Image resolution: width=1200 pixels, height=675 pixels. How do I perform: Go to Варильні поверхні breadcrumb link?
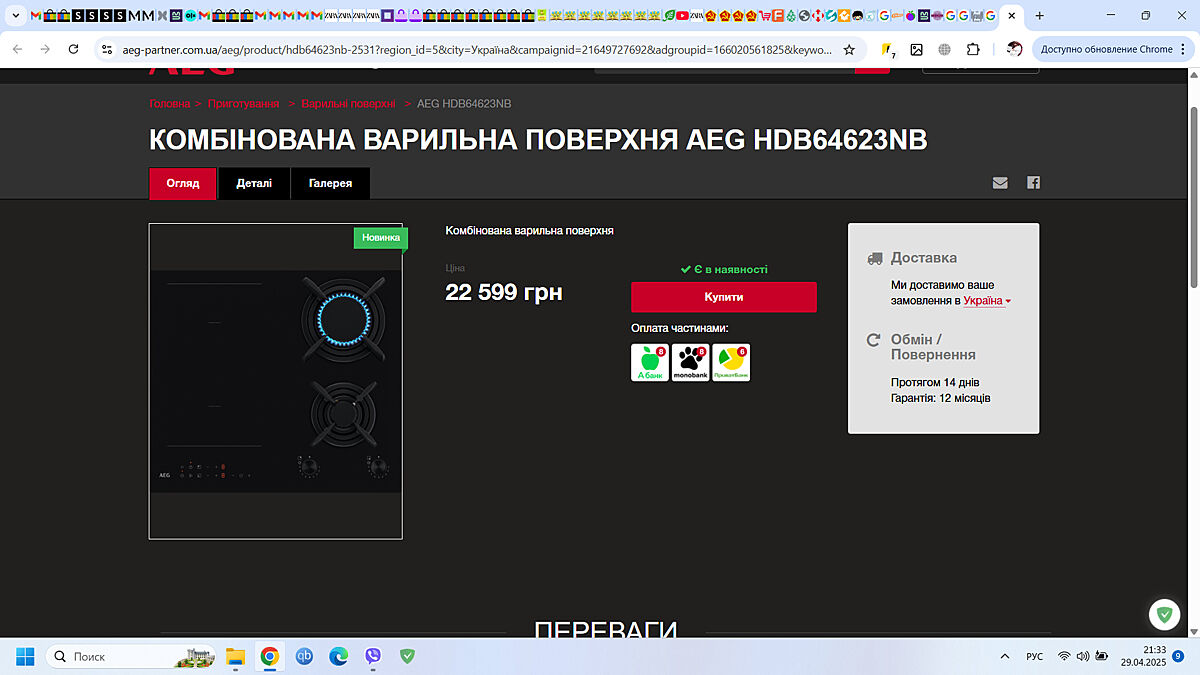coord(348,104)
